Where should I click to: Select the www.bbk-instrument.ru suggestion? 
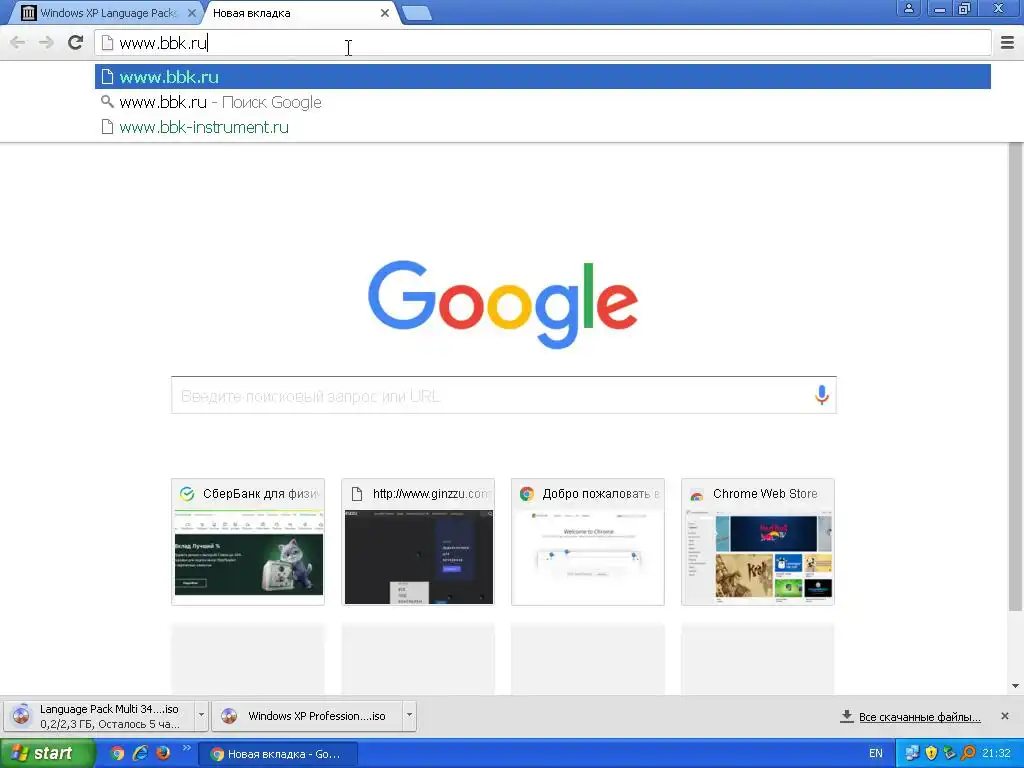coord(543,127)
